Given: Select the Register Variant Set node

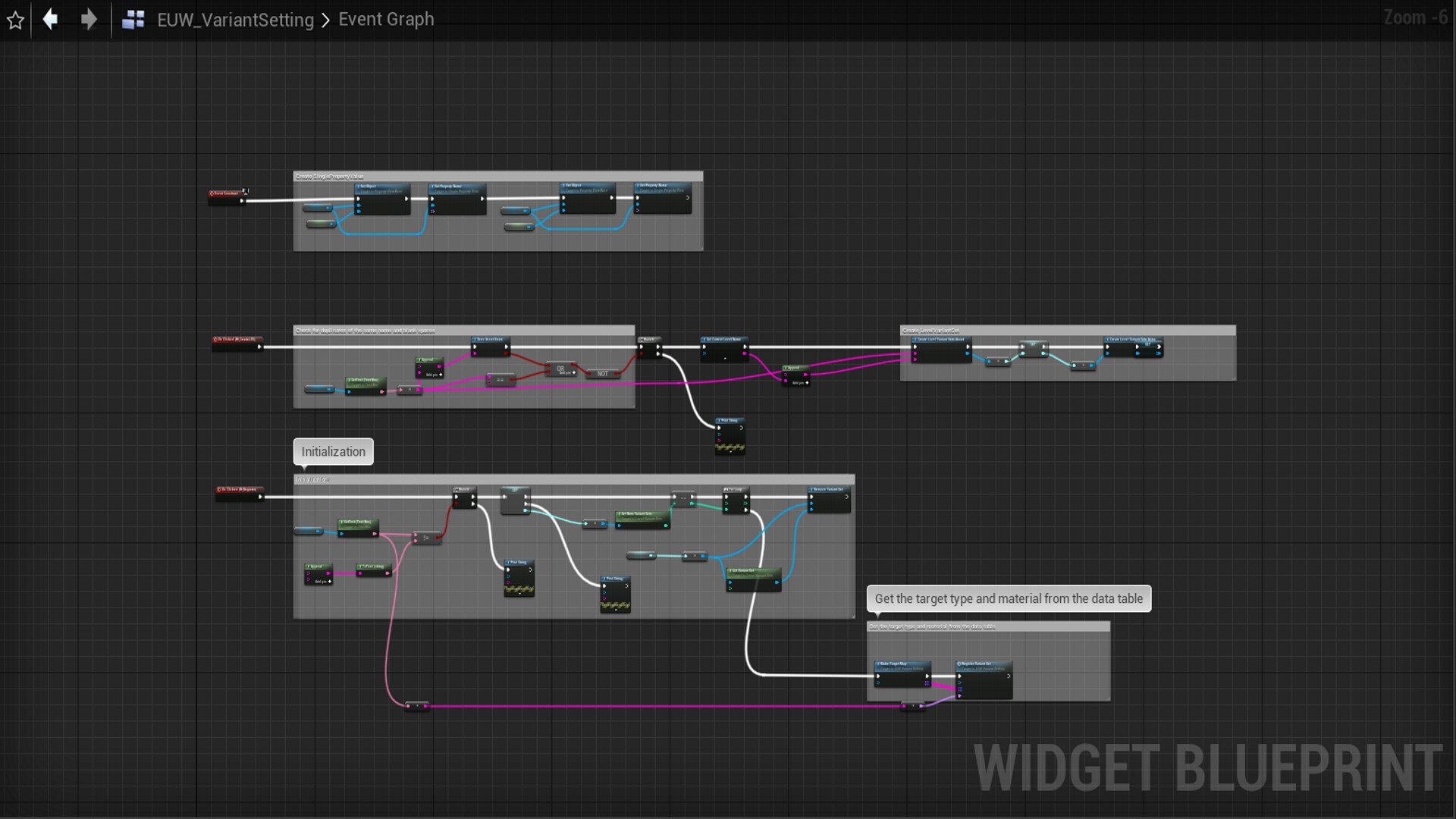Looking at the screenshot, I should (984, 679).
